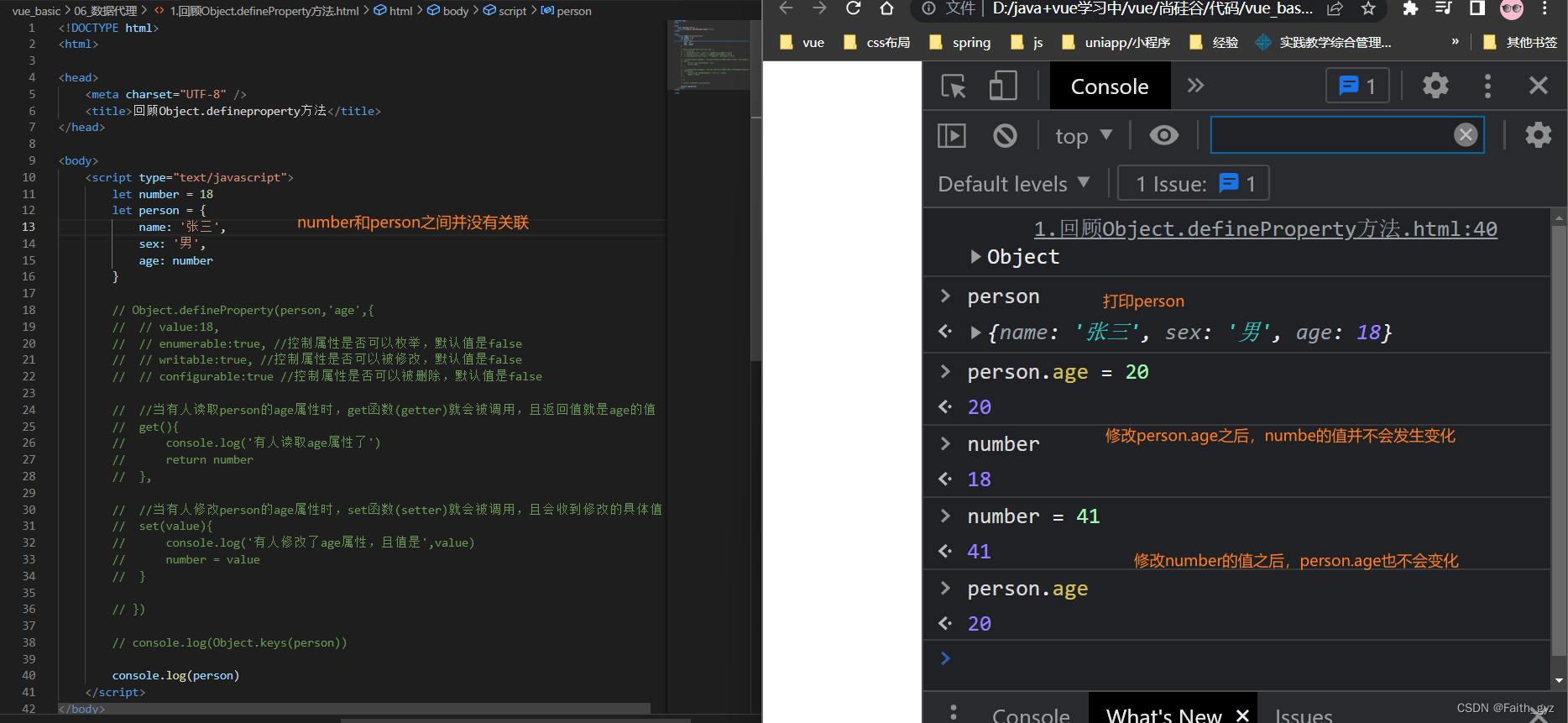Select the script breadcrumb item
Screen dimensions: 1568x723
[x=505, y=11]
